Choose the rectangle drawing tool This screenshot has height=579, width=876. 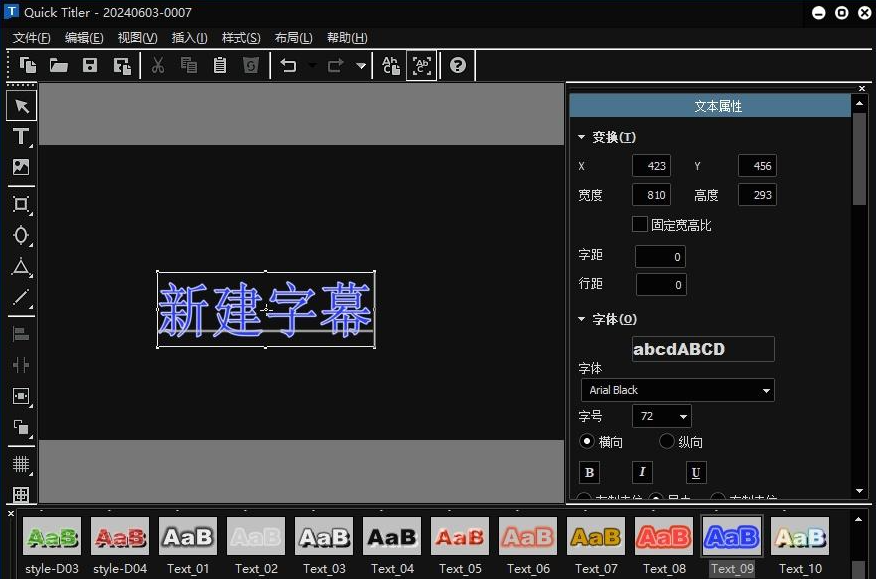tap(21, 205)
